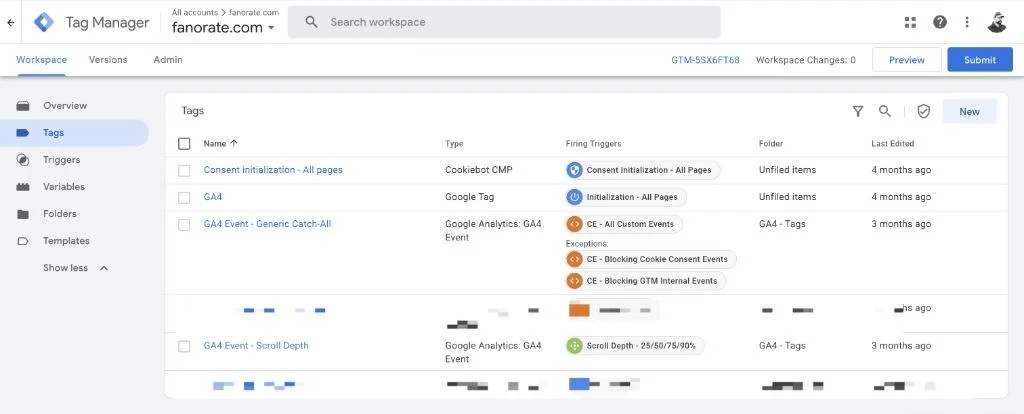The image size is (1024, 414).
Task: Click the Scroll Depth - 25/50/75/90% trigger chip
Action: [x=635, y=345]
